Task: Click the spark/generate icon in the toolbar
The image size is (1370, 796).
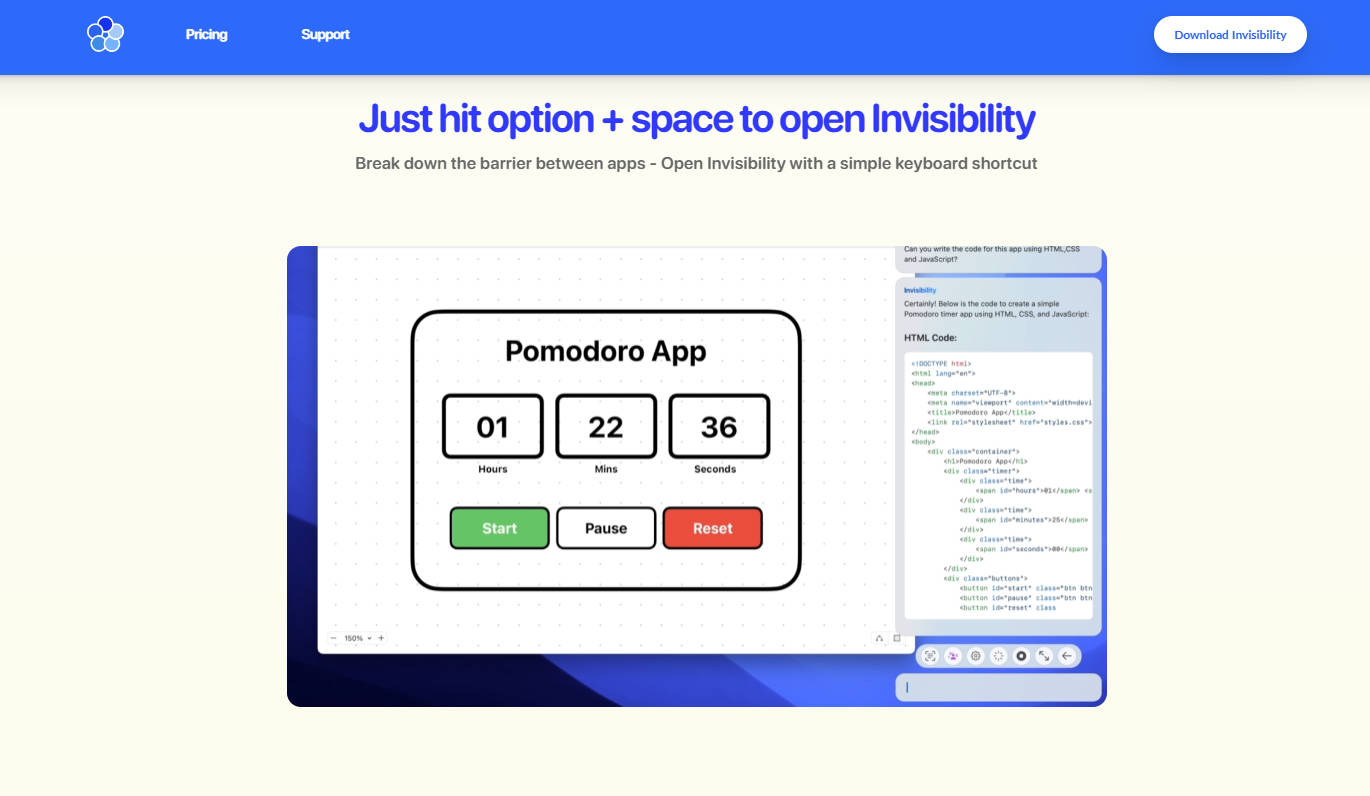Action: 998,656
